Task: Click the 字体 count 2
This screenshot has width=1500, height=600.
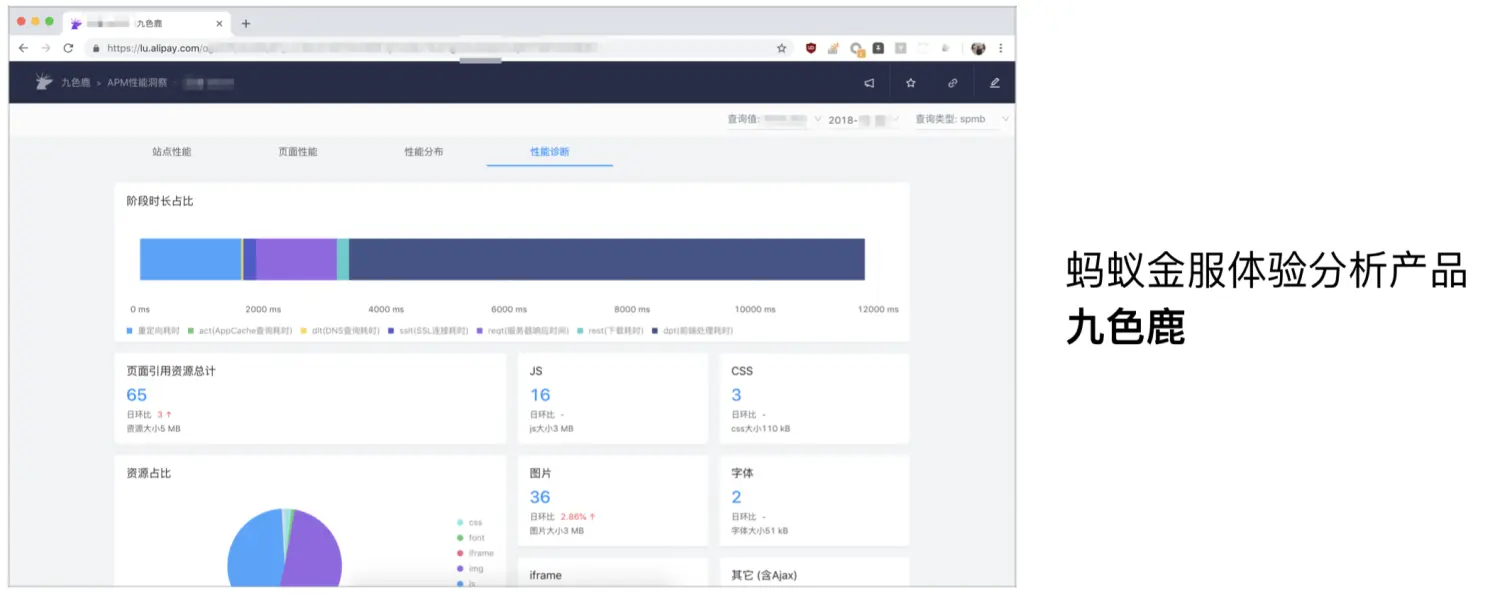Action: point(736,497)
